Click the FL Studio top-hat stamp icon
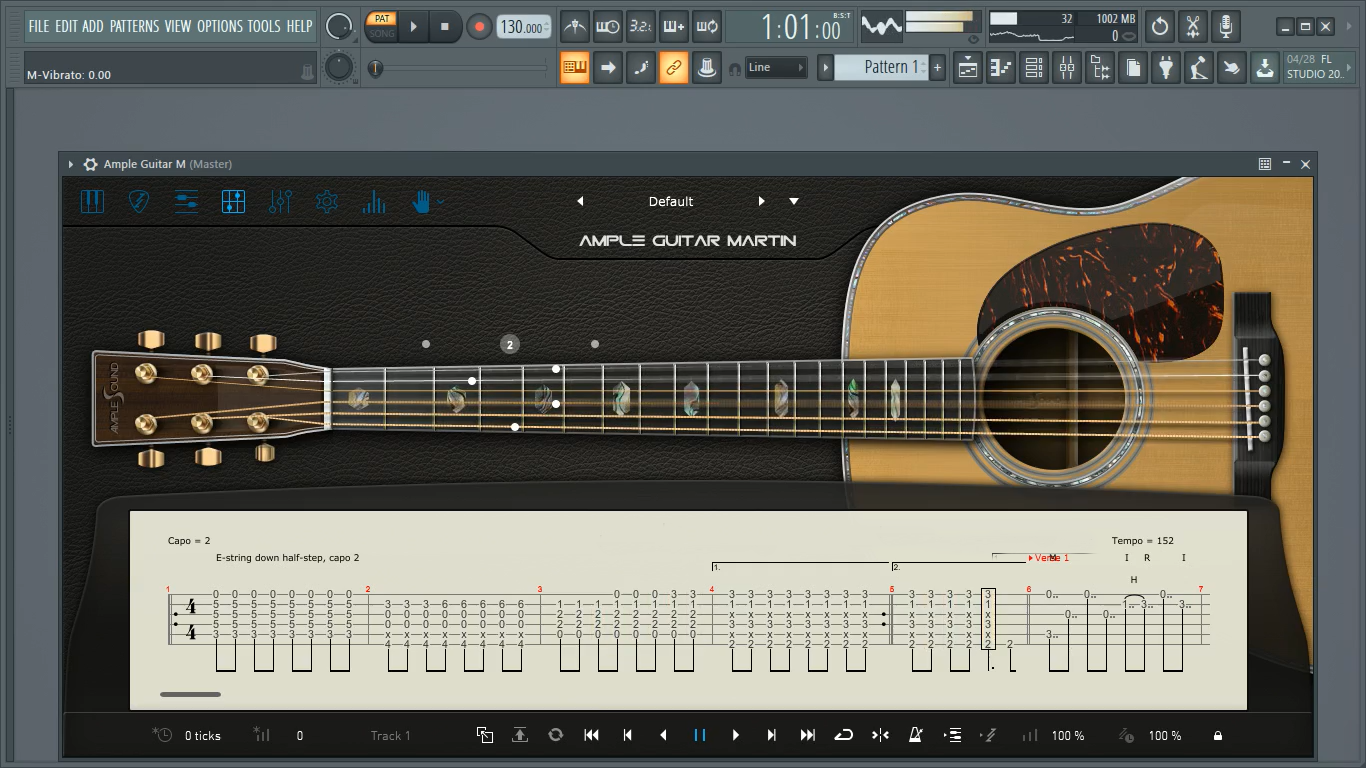 pos(708,67)
